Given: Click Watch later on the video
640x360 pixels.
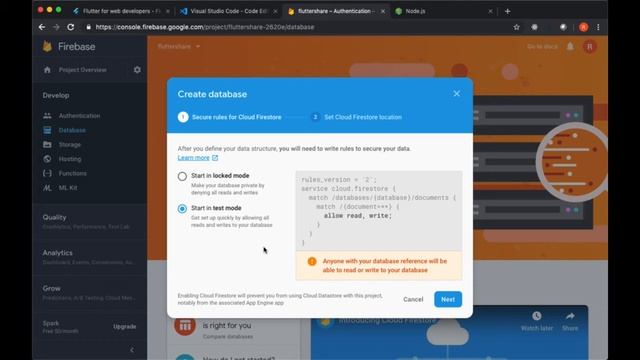Looking at the screenshot, I should [x=537, y=321].
